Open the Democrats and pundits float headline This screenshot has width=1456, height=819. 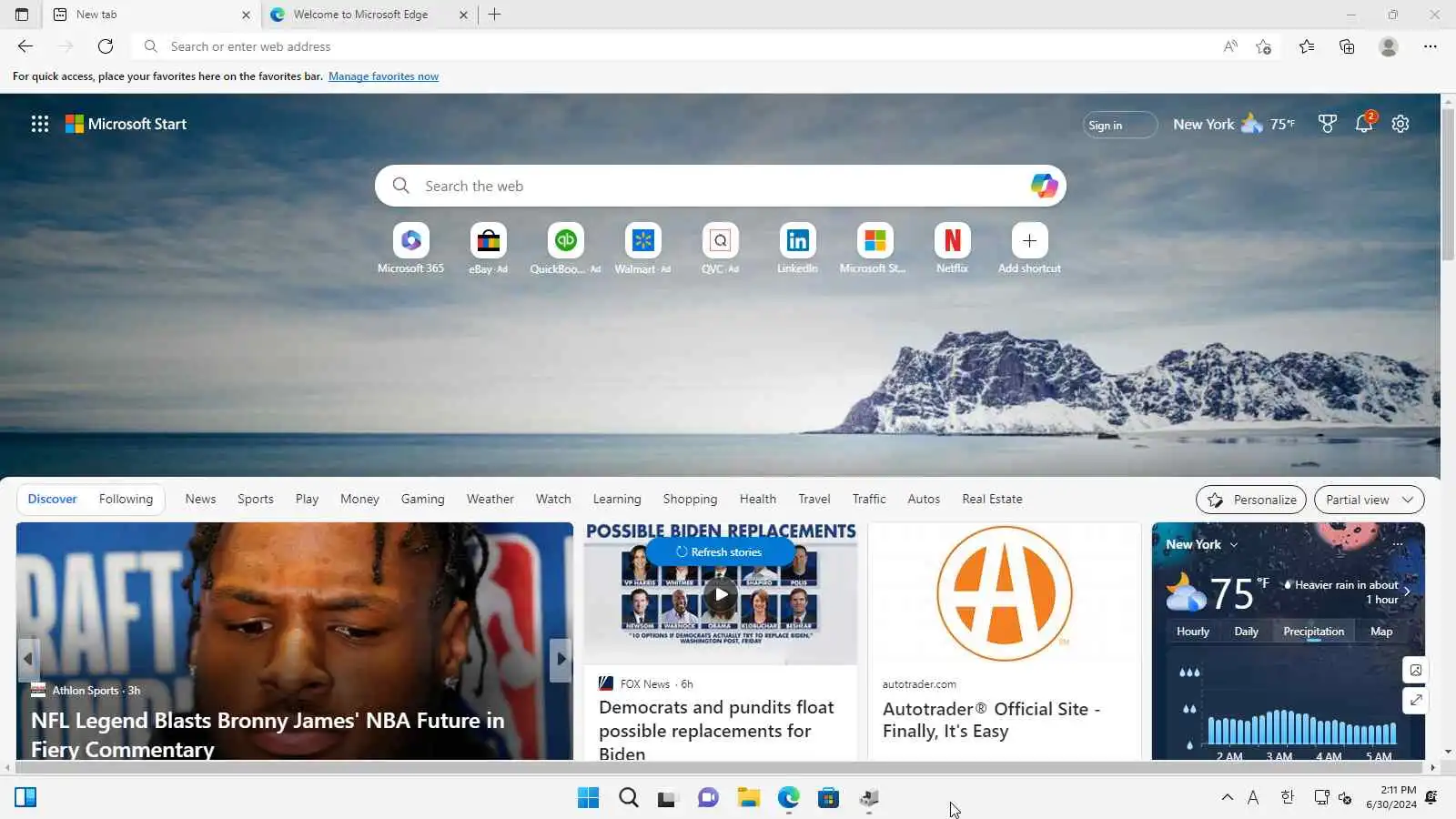pos(716,731)
